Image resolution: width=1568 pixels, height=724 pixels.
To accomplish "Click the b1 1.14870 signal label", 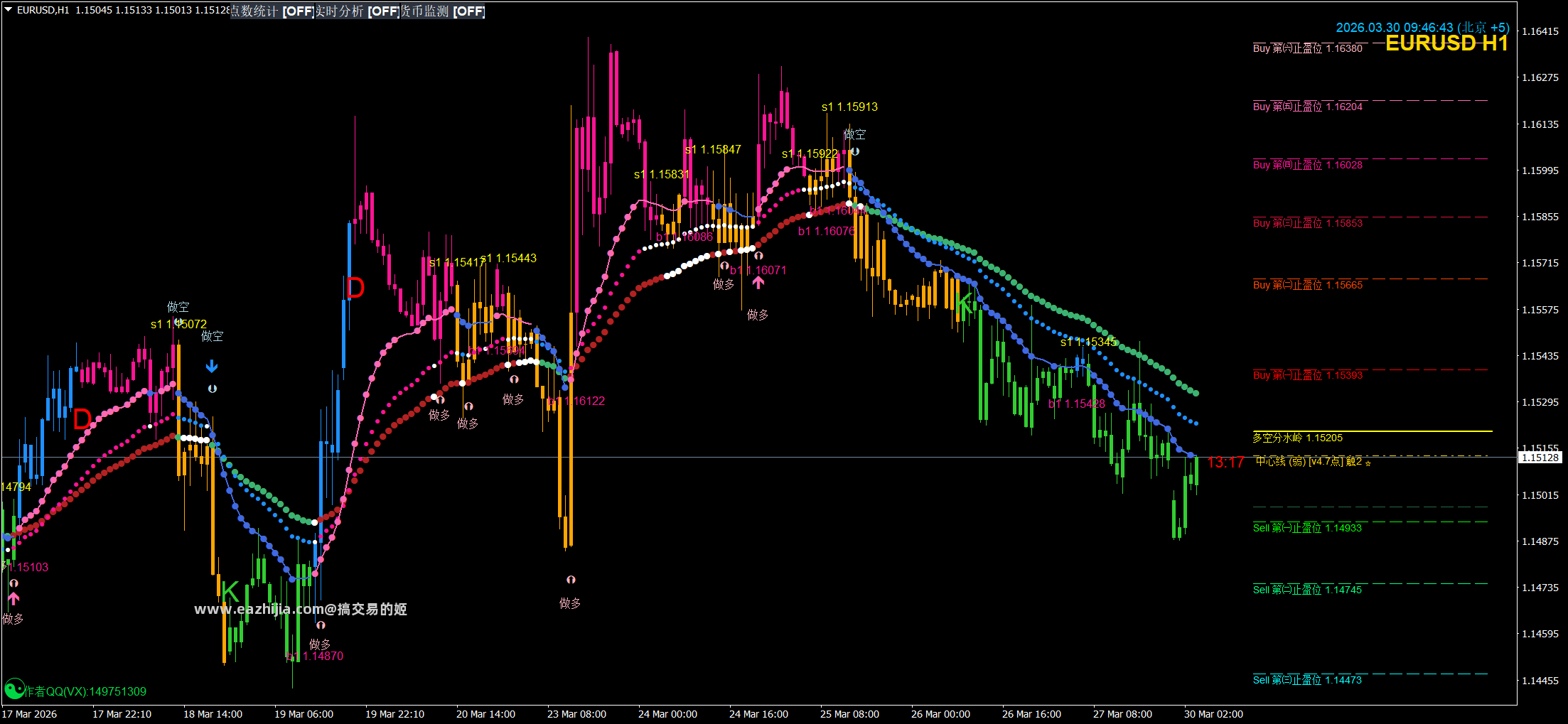I will pyautogui.click(x=315, y=656).
